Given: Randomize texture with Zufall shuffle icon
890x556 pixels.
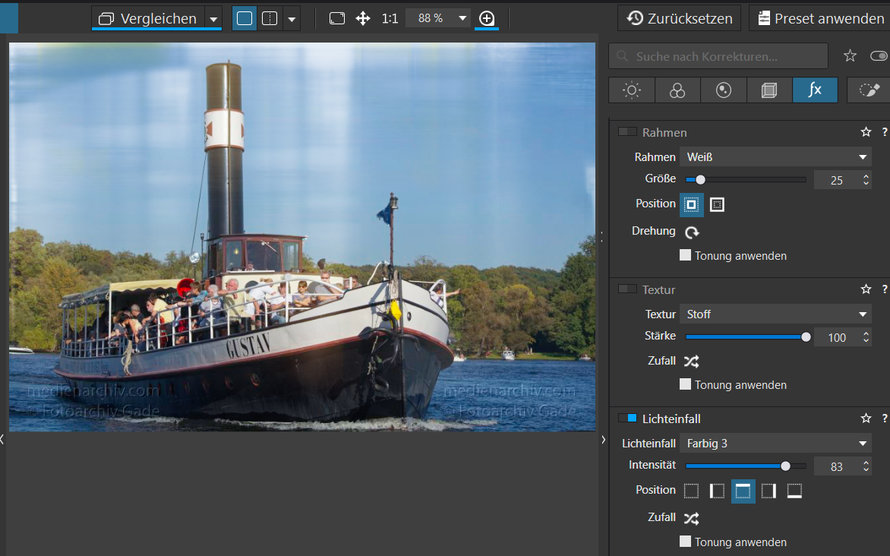Looking at the screenshot, I should [x=691, y=361].
